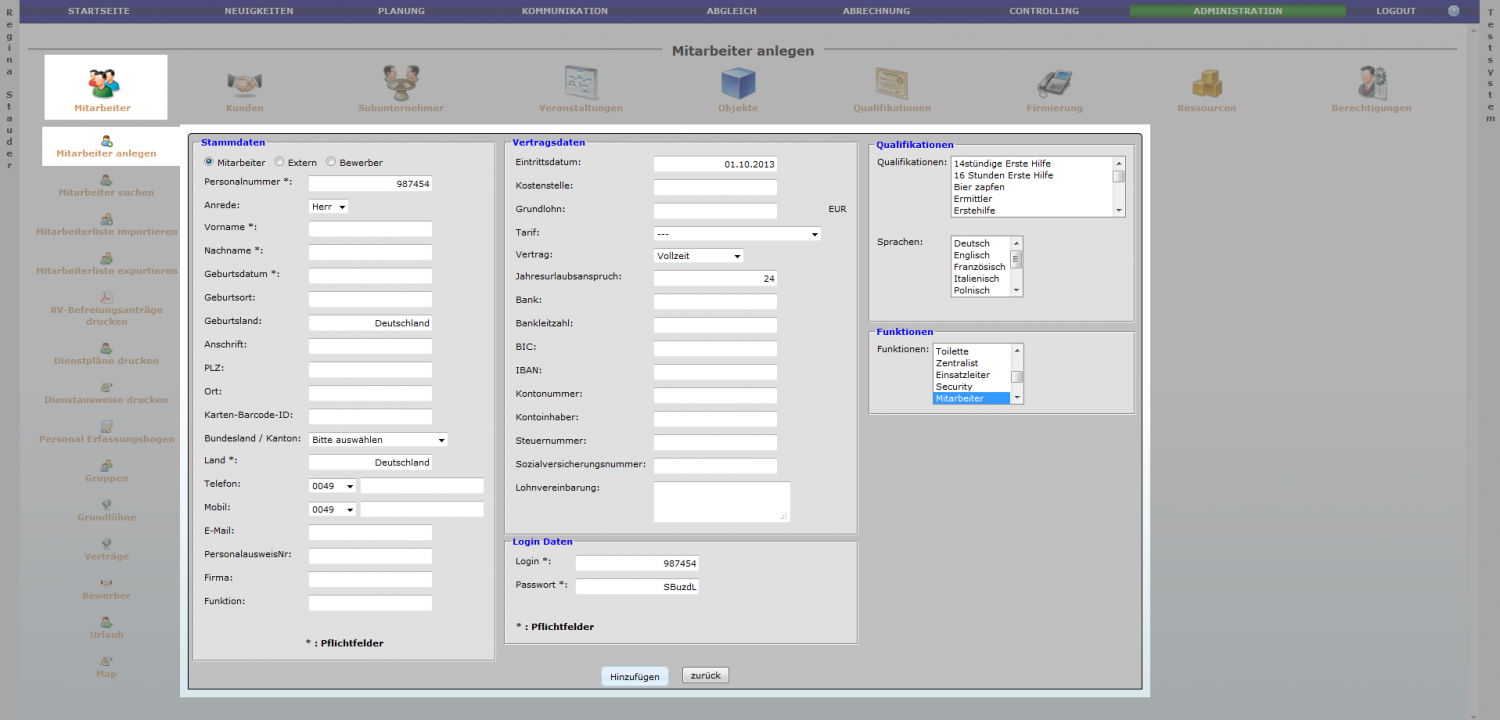The image size is (1500, 720).
Task: Open the Anrede dropdown
Action: 329,207
